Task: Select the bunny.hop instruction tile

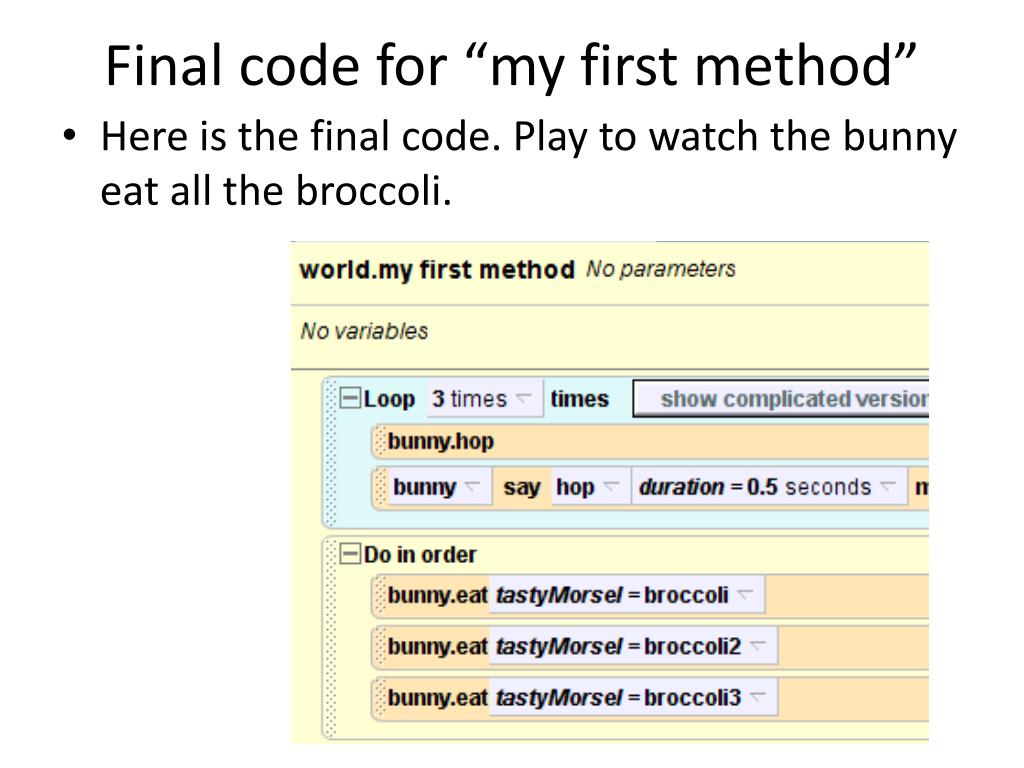Action: (650, 441)
